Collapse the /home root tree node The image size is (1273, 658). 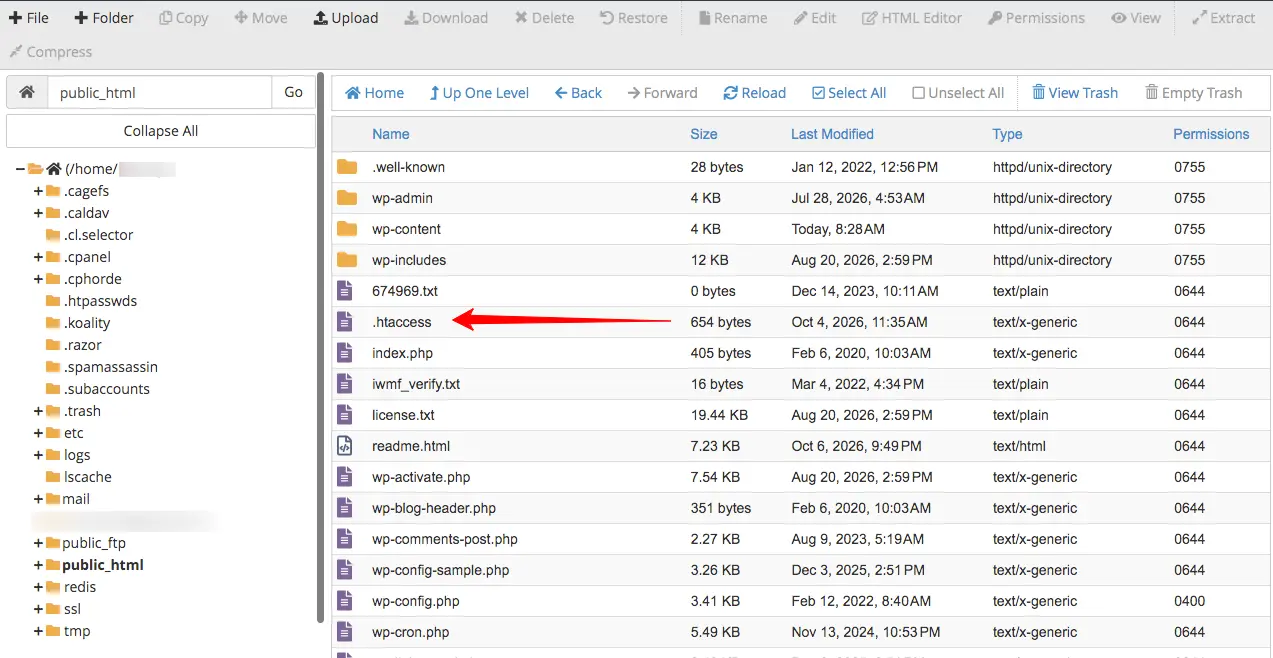(21, 169)
